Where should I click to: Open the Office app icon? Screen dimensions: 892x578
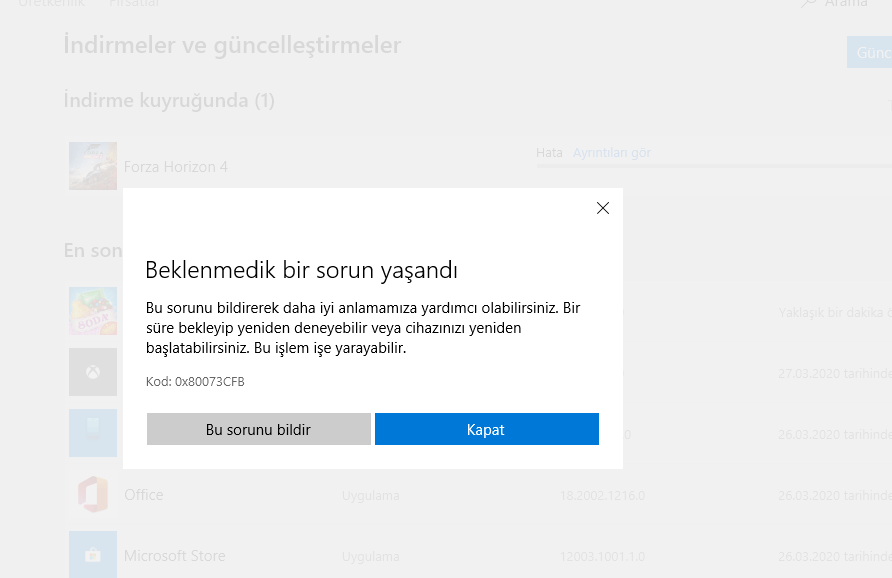pos(92,494)
